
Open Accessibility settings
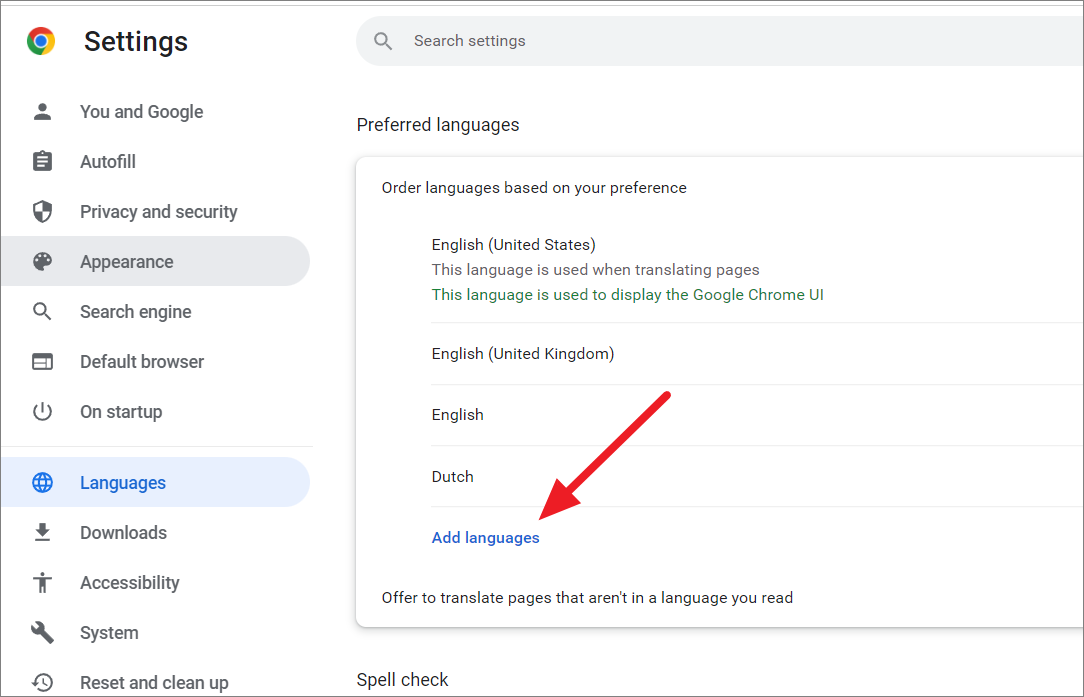pos(156,582)
